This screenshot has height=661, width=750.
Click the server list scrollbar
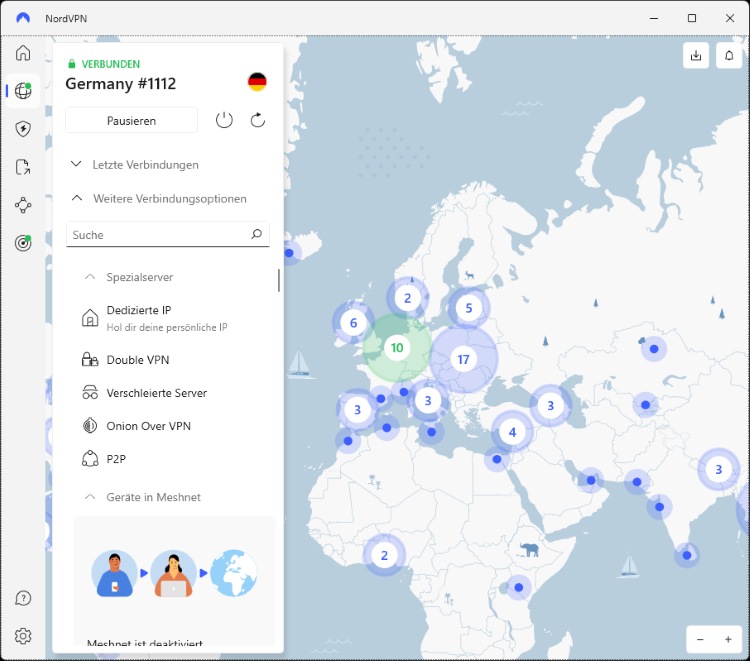coord(278,280)
